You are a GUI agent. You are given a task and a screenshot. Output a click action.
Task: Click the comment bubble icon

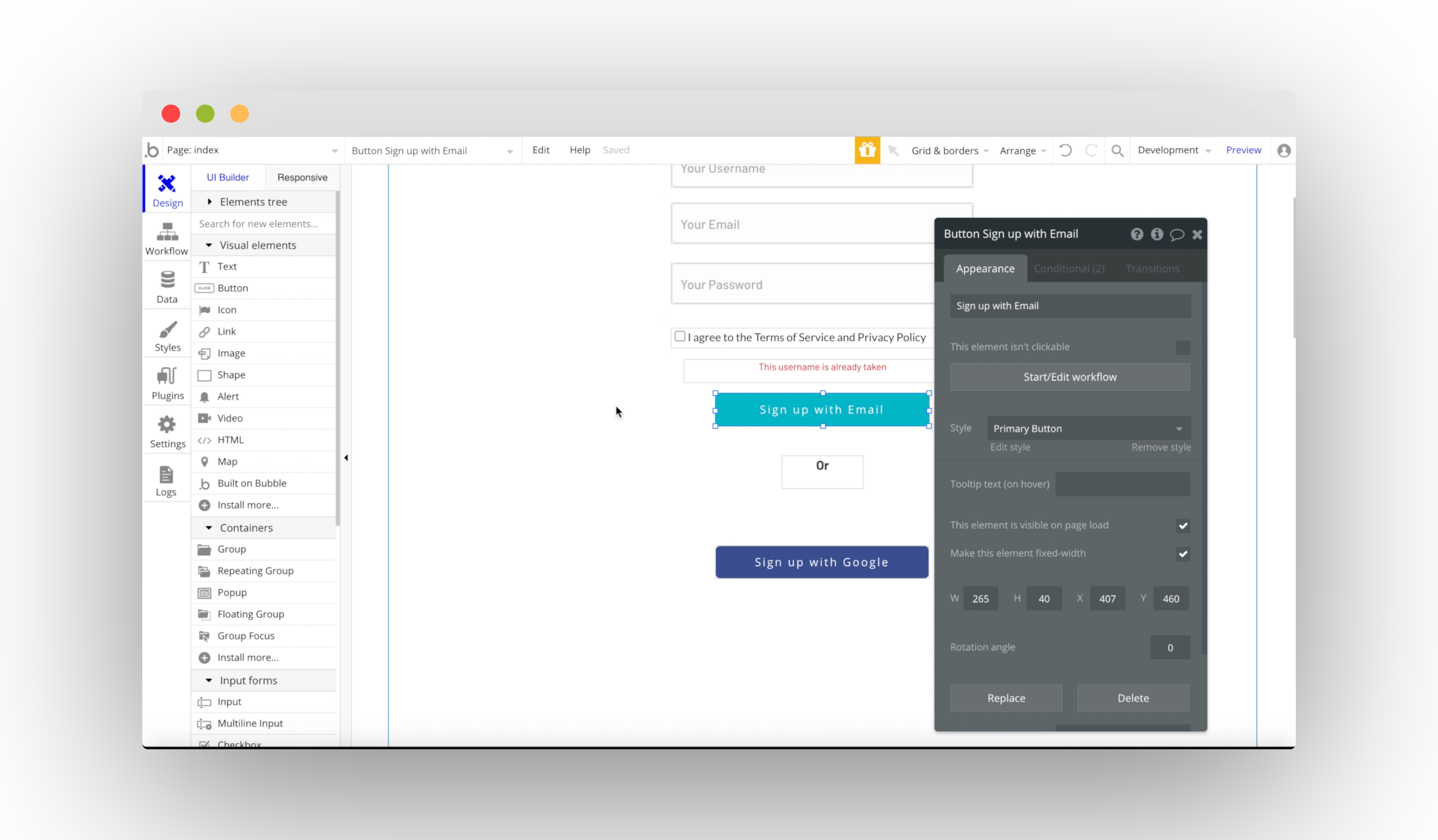[x=1177, y=234]
